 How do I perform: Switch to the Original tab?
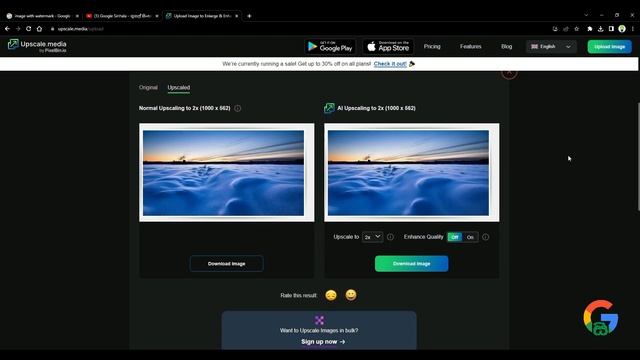coord(148,87)
